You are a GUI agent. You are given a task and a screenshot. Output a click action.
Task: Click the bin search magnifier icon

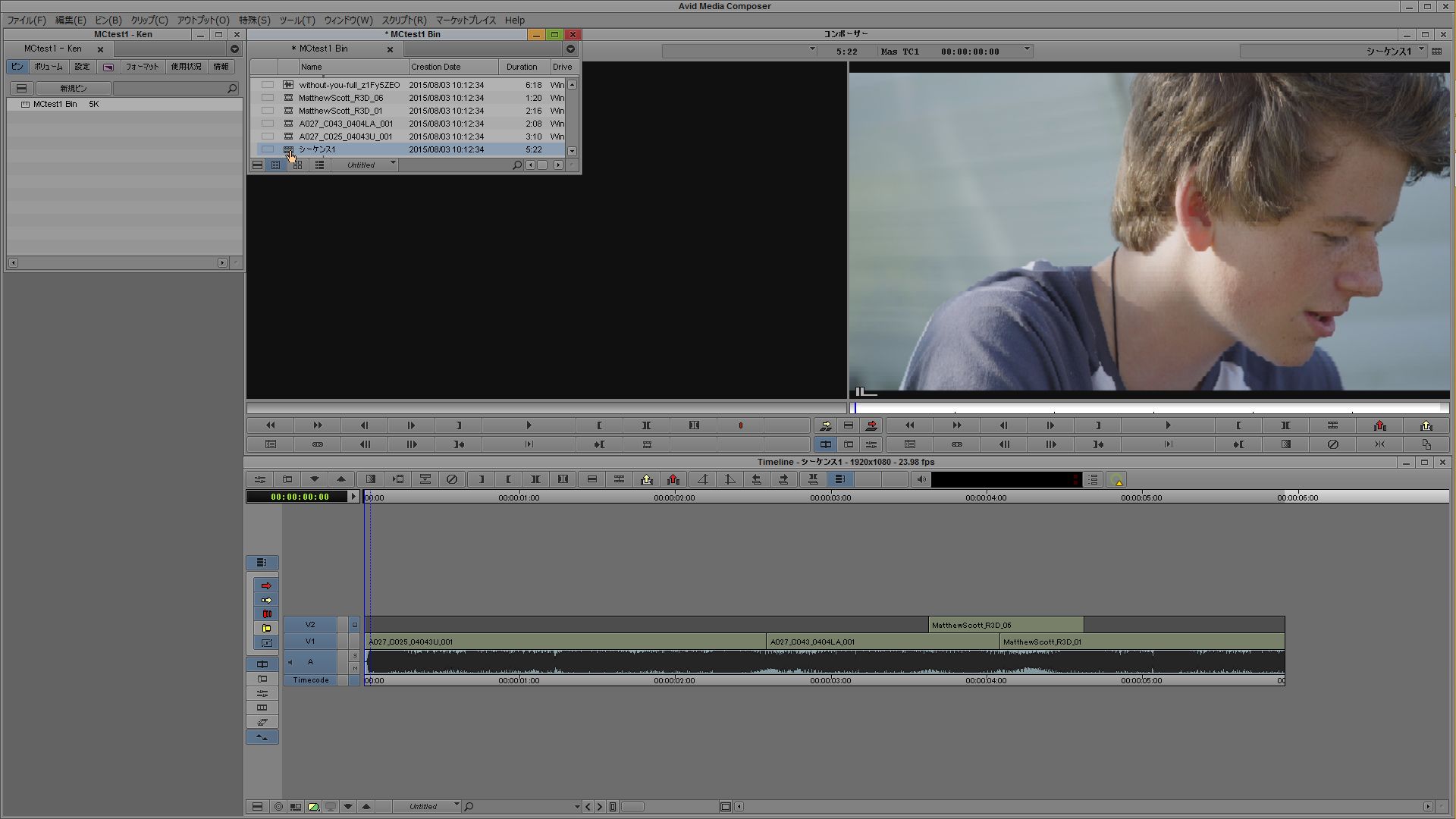pyautogui.click(x=517, y=165)
